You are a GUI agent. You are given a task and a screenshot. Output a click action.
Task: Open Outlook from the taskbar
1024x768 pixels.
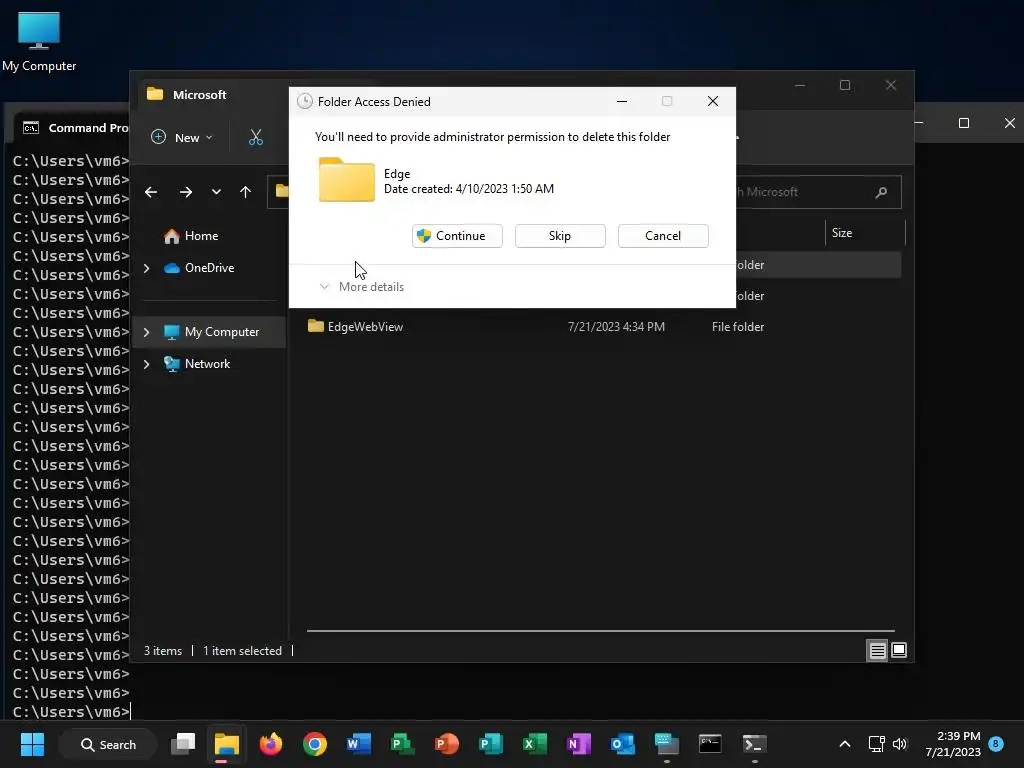(x=622, y=744)
